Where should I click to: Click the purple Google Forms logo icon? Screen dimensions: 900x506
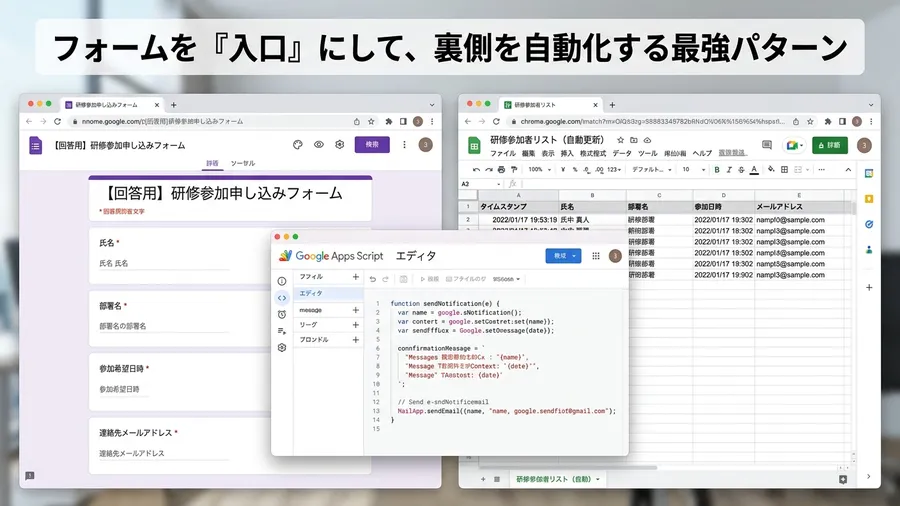point(36,145)
